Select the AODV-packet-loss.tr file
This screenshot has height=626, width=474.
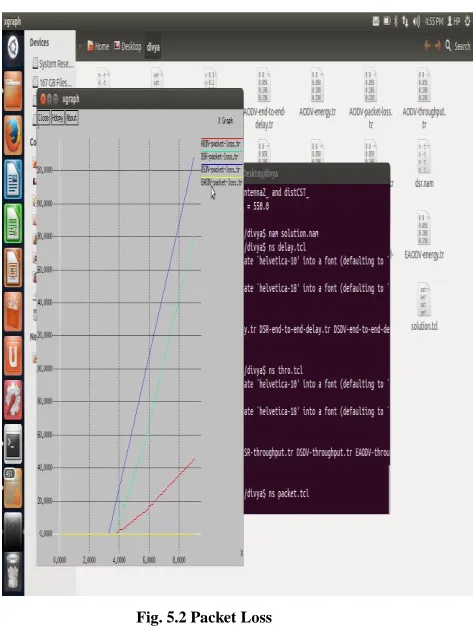[x=371, y=99]
